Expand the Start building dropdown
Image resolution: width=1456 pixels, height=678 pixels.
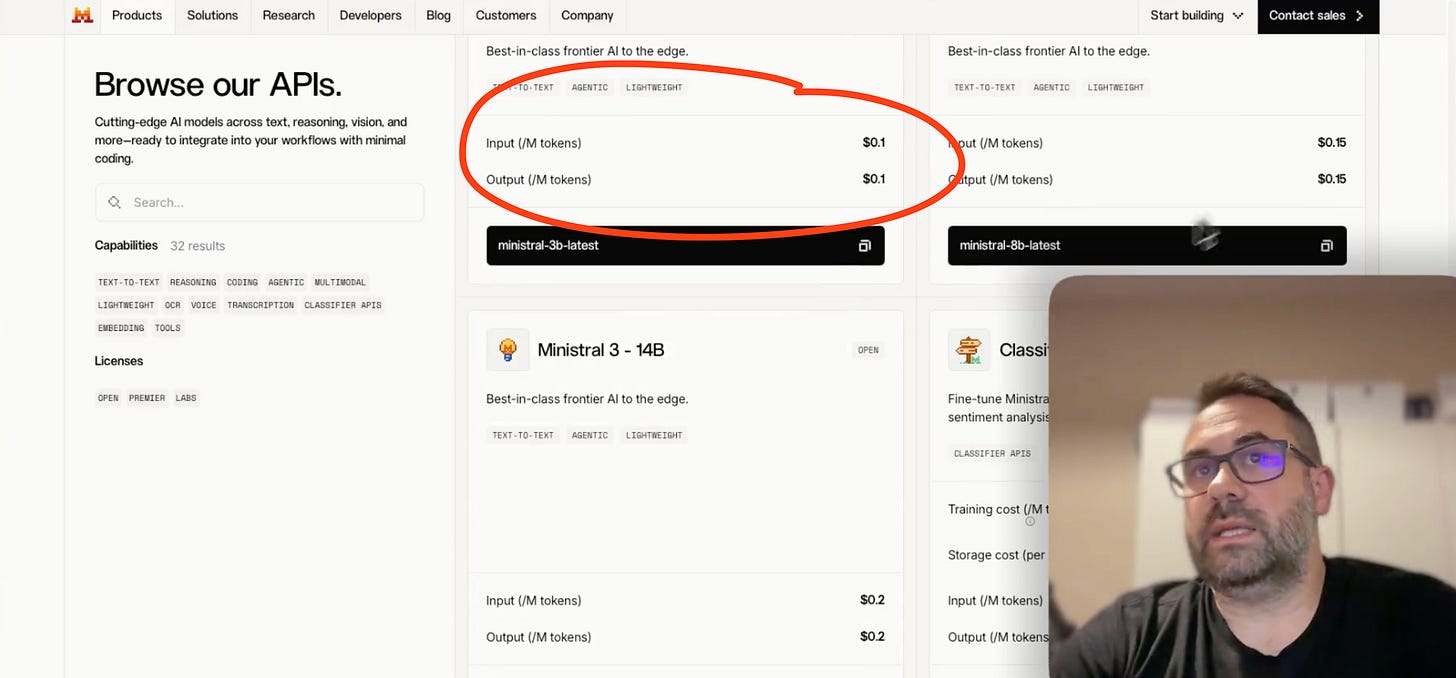[1196, 15]
